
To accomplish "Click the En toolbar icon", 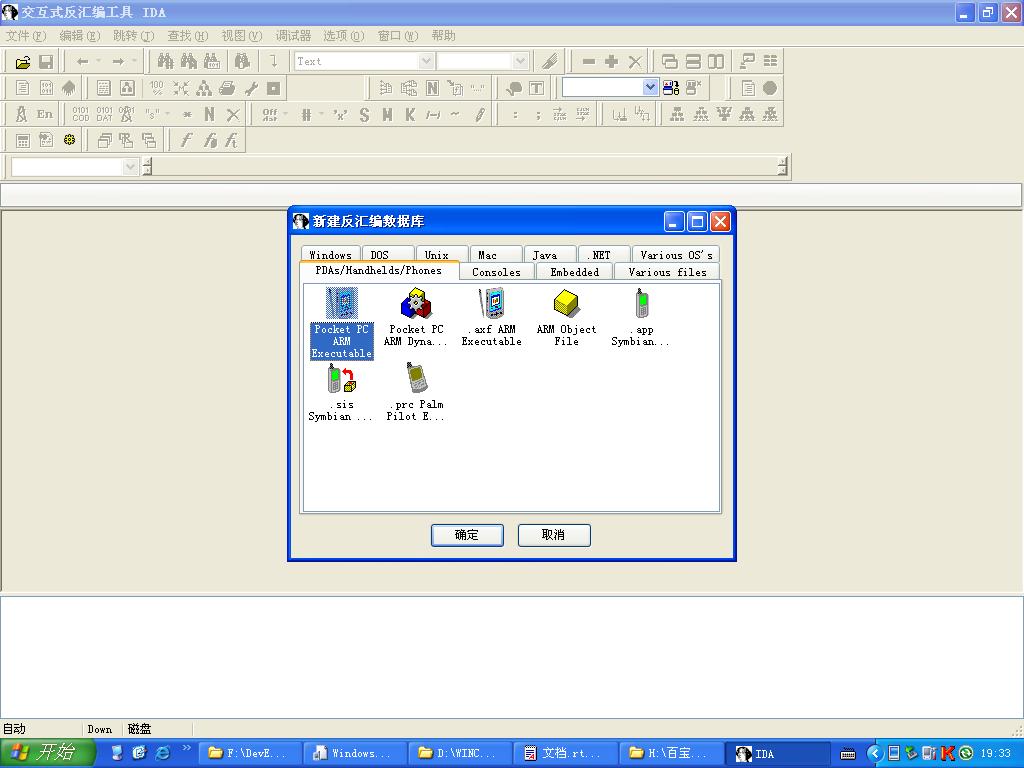I will [x=44, y=114].
